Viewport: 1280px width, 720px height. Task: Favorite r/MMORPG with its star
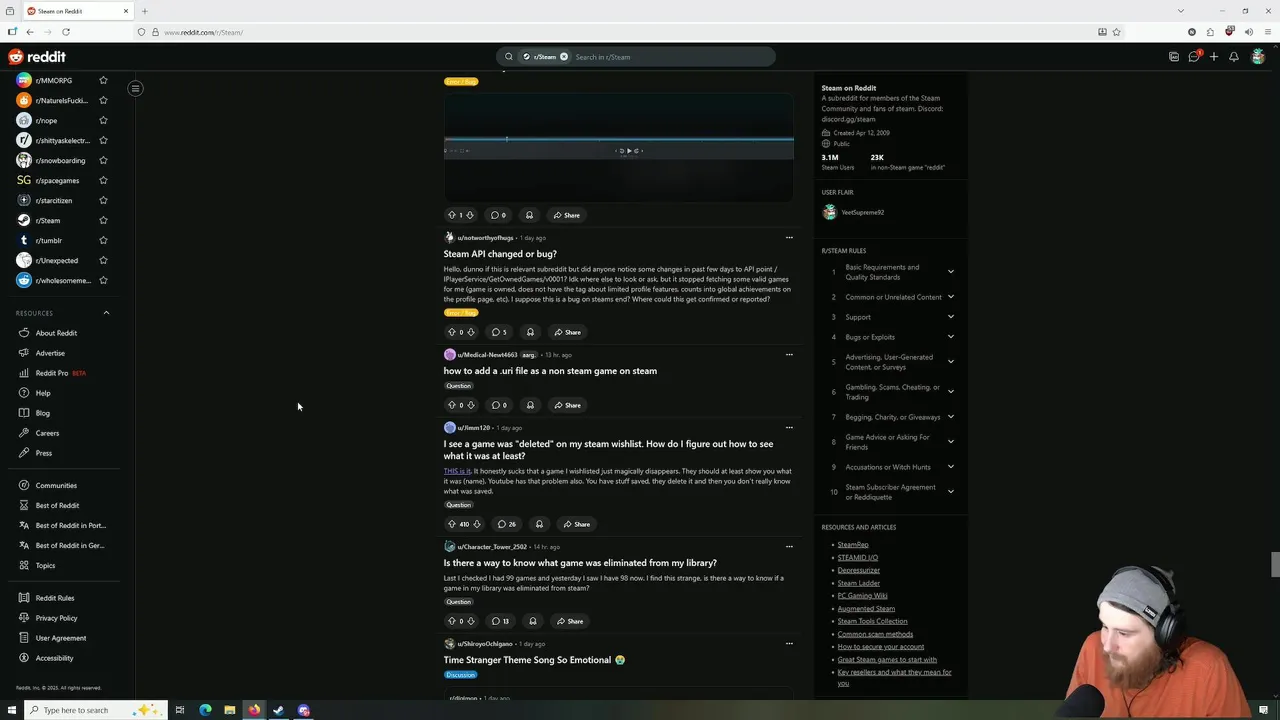[x=103, y=80]
